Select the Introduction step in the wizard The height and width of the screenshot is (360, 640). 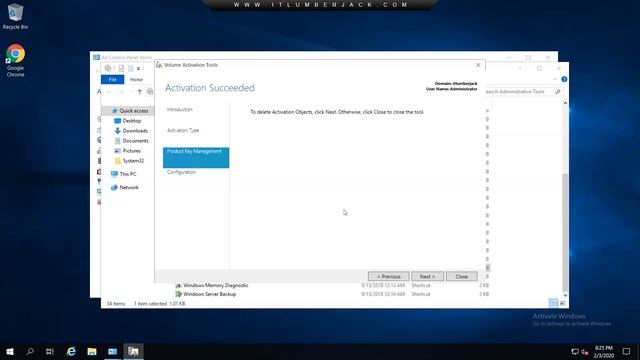pos(180,109)
